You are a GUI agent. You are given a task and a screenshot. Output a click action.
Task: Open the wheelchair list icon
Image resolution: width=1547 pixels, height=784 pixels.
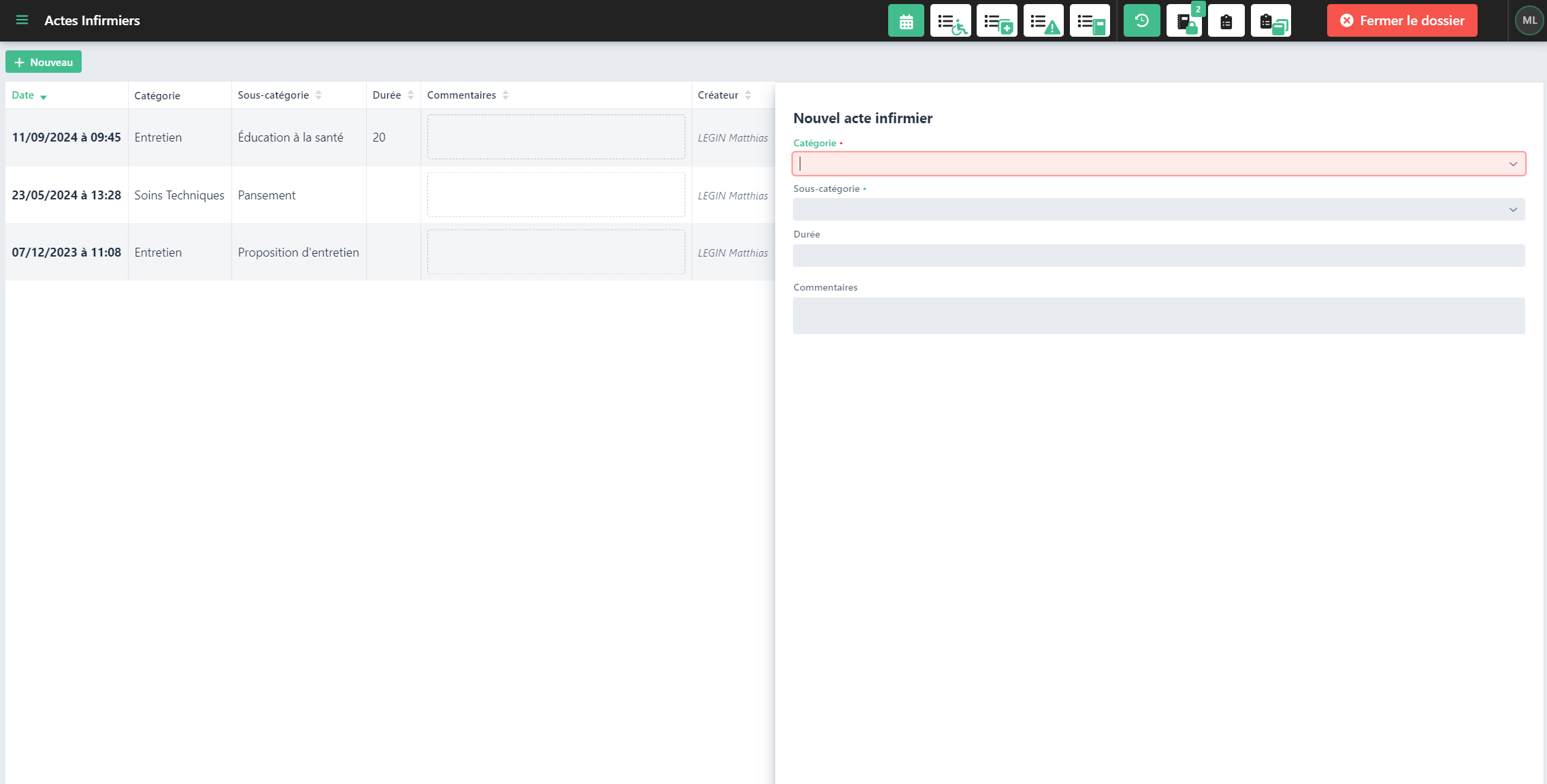(951, 21)
